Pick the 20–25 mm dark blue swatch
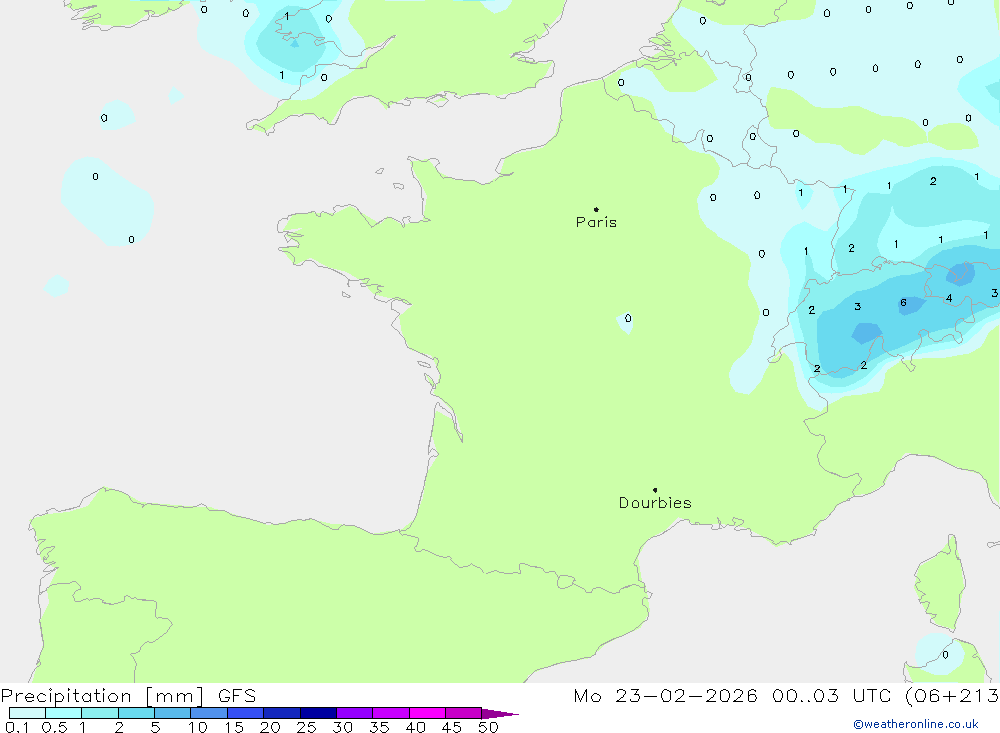Viewport: 1000px width, 733px height. pyautogui.click(x=282, y=713)
